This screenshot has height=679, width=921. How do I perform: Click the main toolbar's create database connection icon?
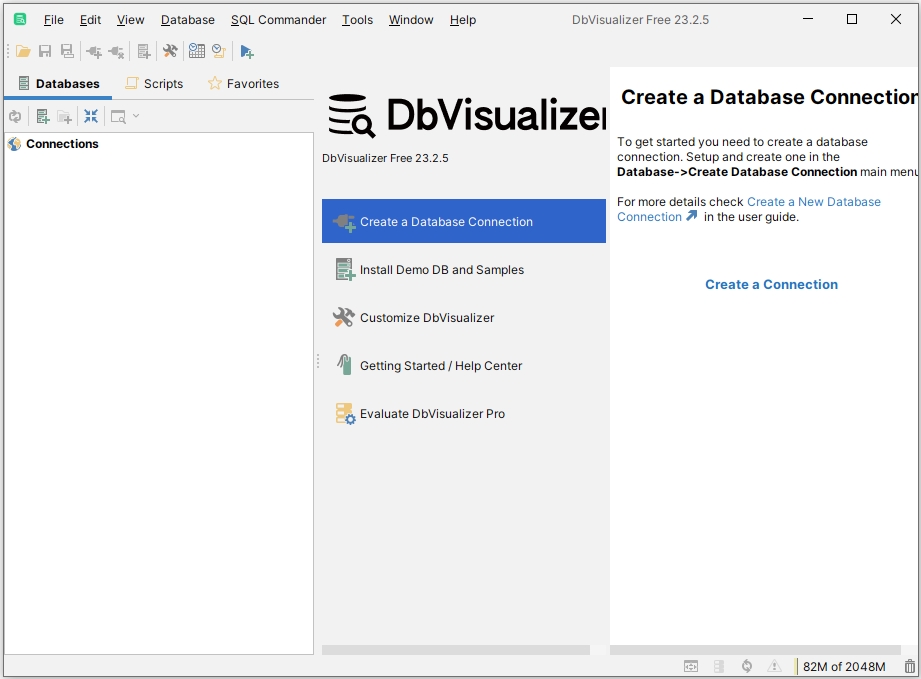pos(93,52)
